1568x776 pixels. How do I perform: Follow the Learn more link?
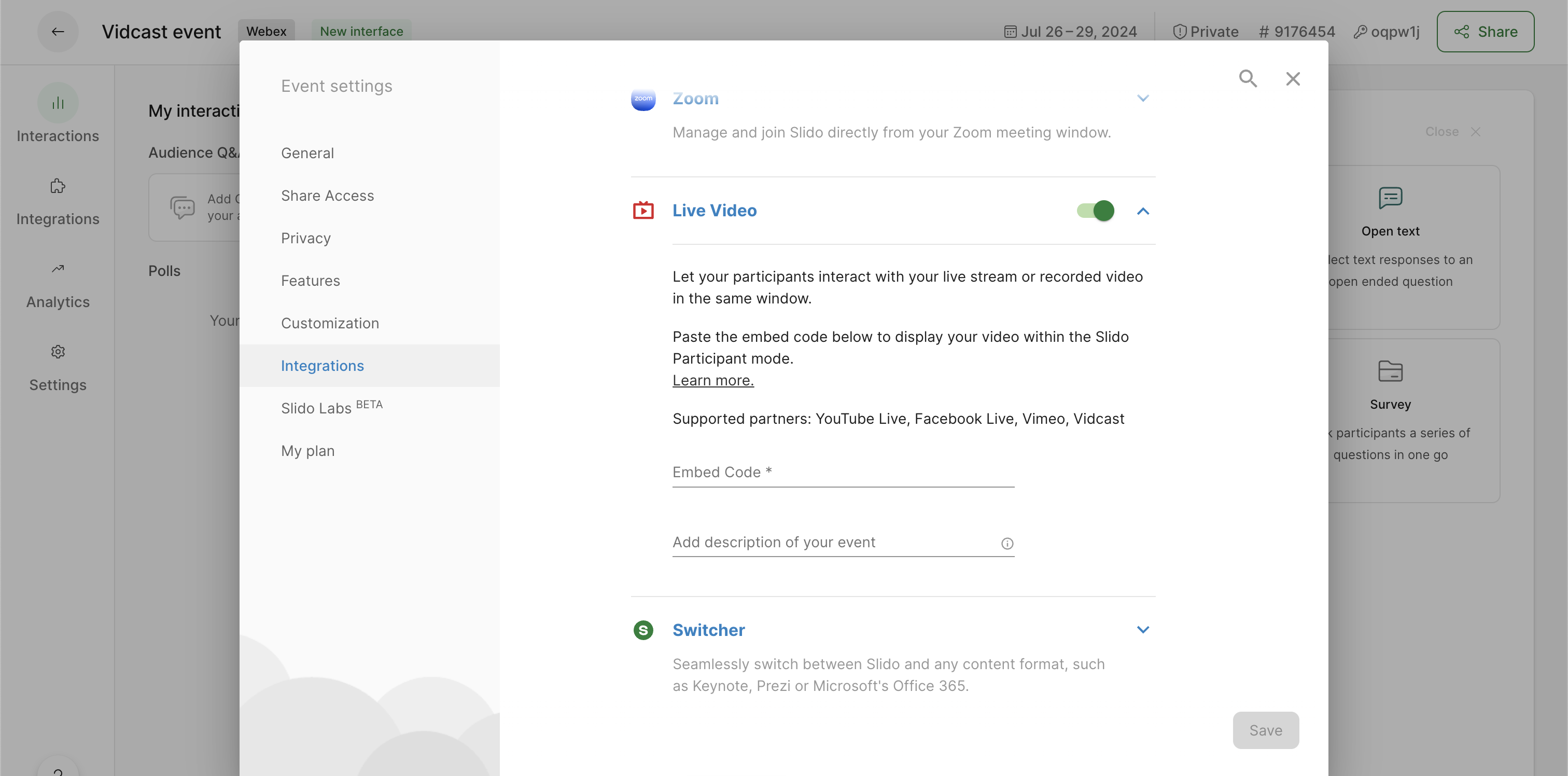tap(713, 380)
